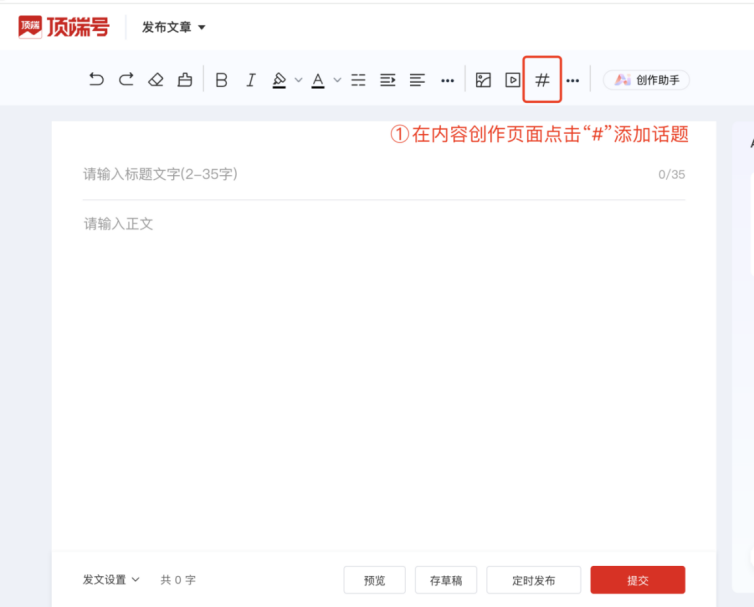Toggle italic formatting

click(x=251, y=80)
